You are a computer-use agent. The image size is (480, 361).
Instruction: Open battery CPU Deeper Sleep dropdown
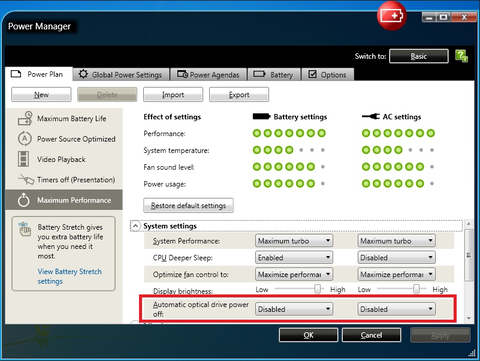[x=294, y=257]
